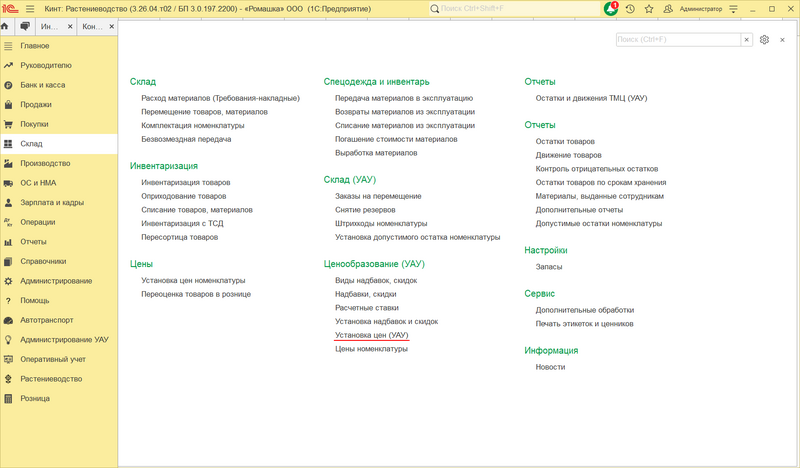Open the gear settings icon near search

764,39
